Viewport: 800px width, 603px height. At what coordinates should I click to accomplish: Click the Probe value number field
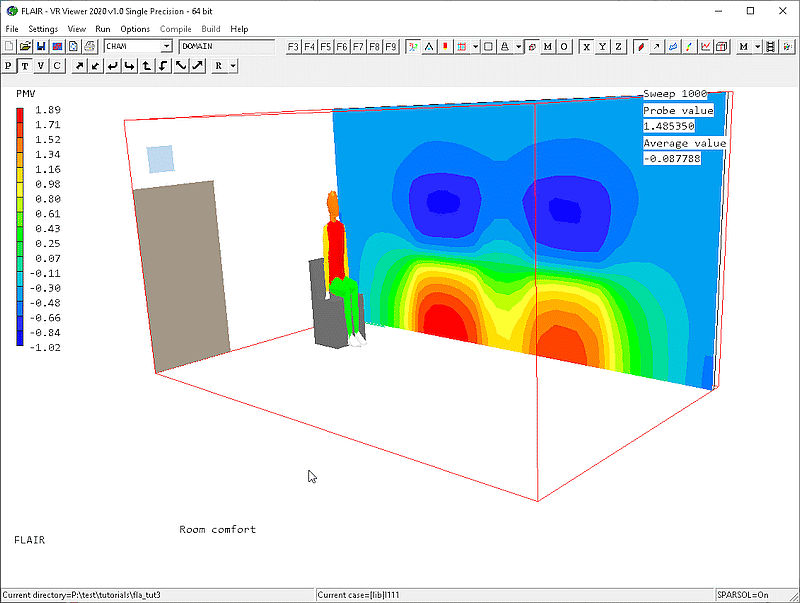670,127
